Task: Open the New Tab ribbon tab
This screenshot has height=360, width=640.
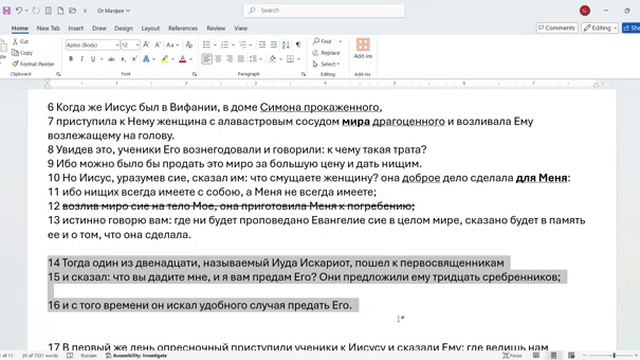Action: pyautogui.click(x=48, y=28)
